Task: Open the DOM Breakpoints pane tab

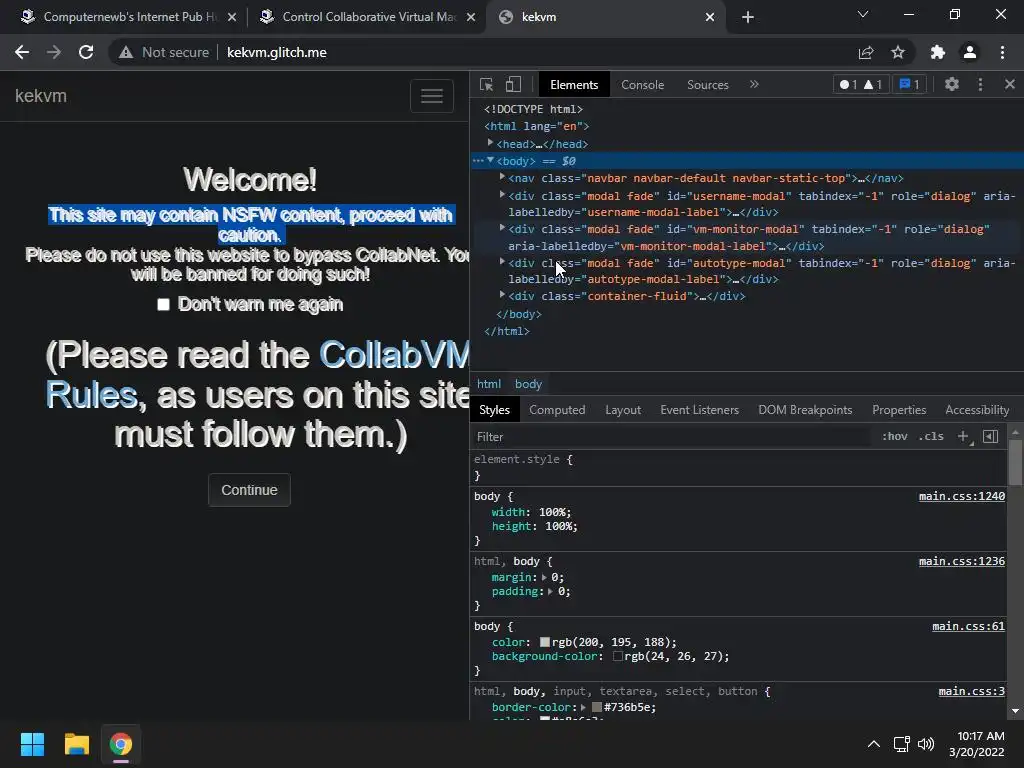Action: coord(805,410)
